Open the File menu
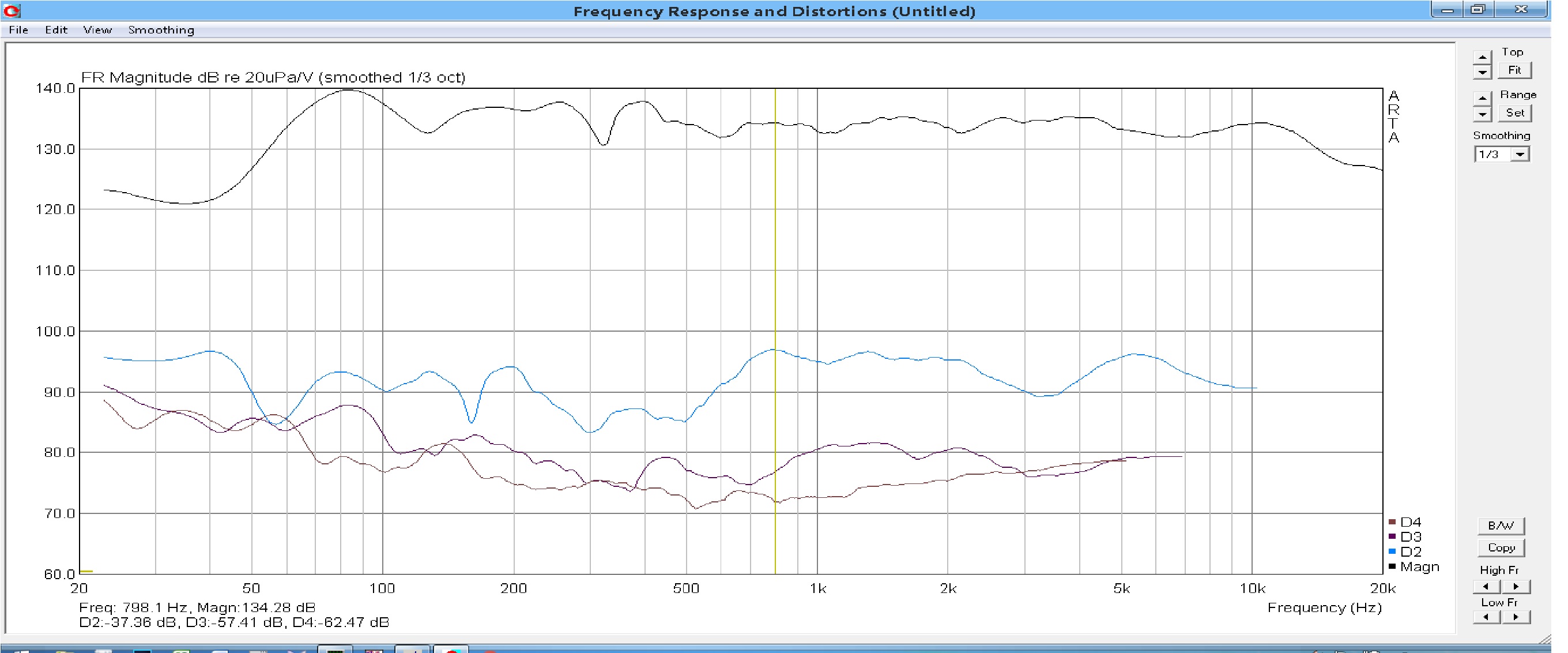Image resolution: width=1568 pixels, height=653 pixels. click(x=18, y=30)
